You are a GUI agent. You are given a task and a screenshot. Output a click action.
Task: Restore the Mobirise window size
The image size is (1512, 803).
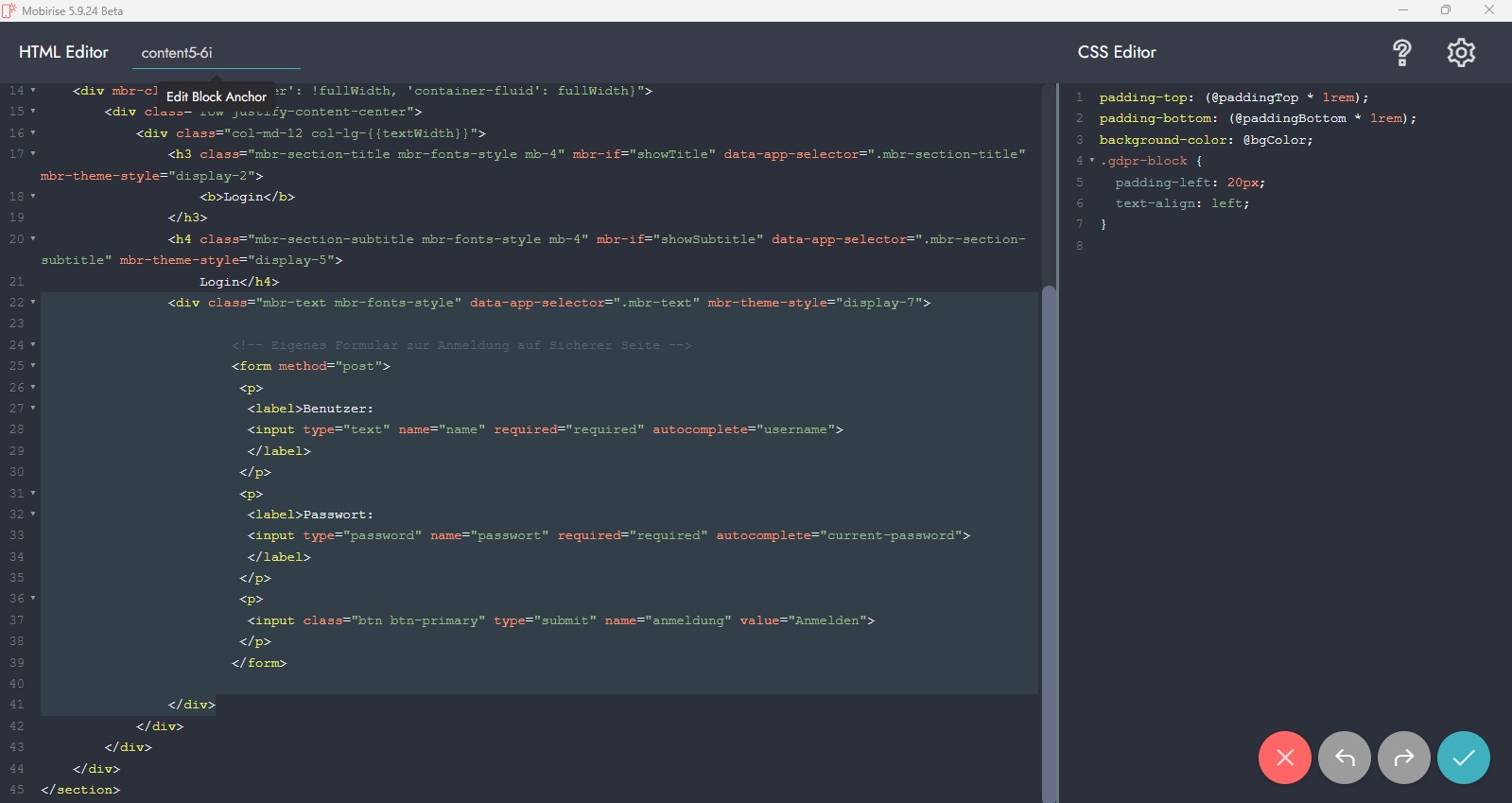click(1445, 10)
